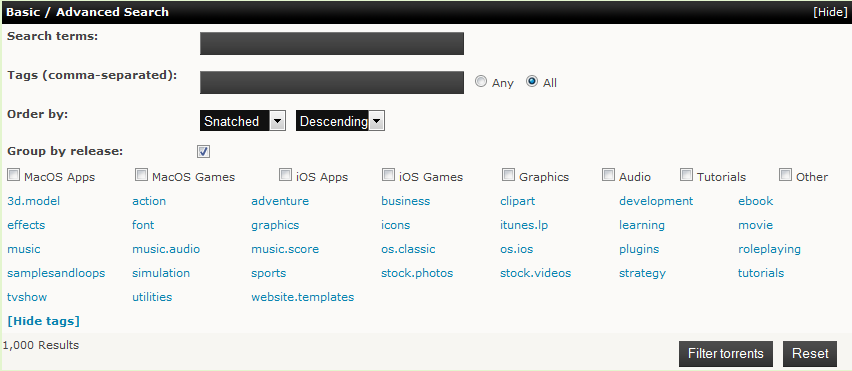Uncheck the Group by release checkbox

(x=204, y=152)
